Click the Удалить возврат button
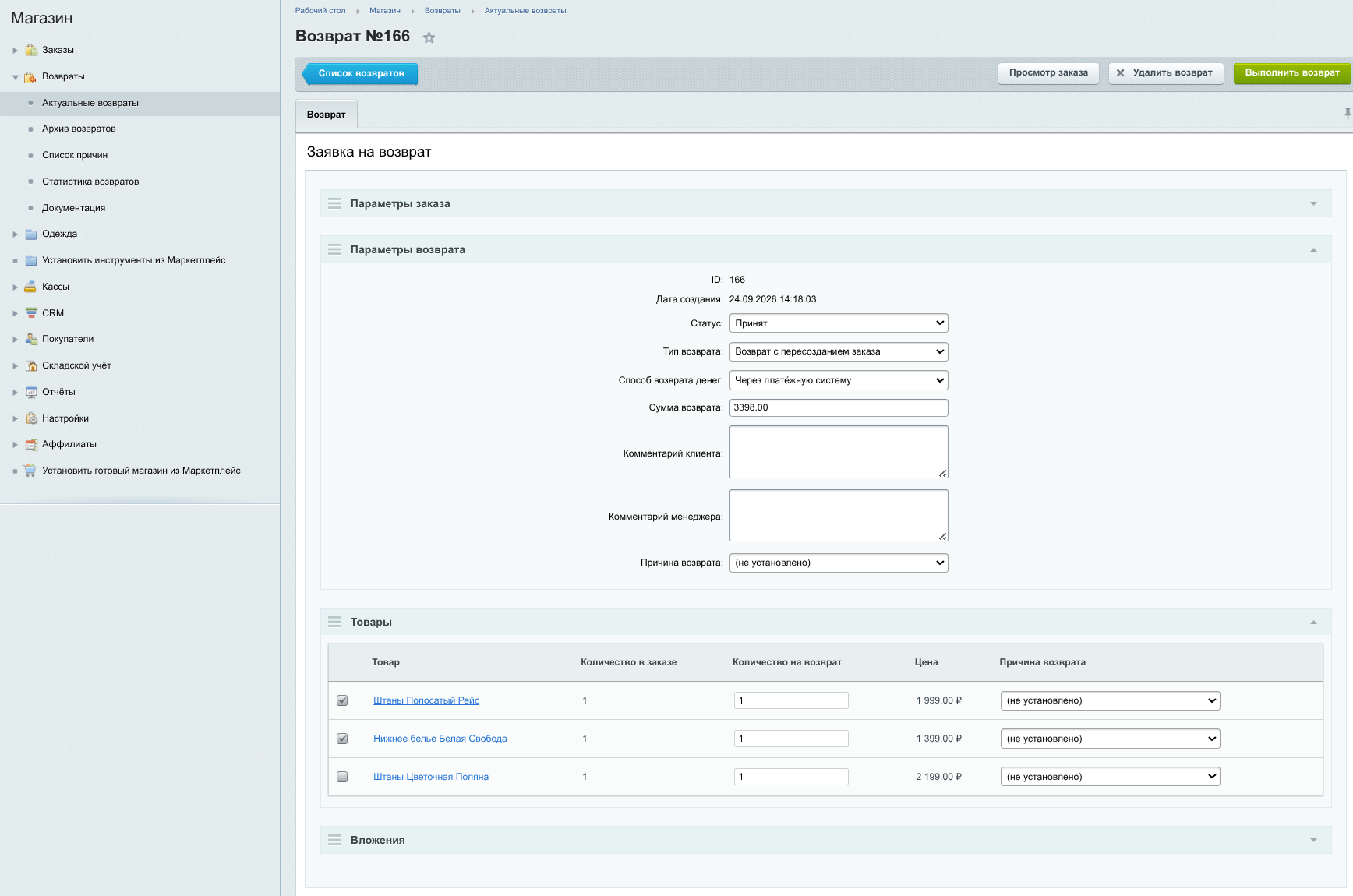The image size is (1353, 896). coord(1166,72)
